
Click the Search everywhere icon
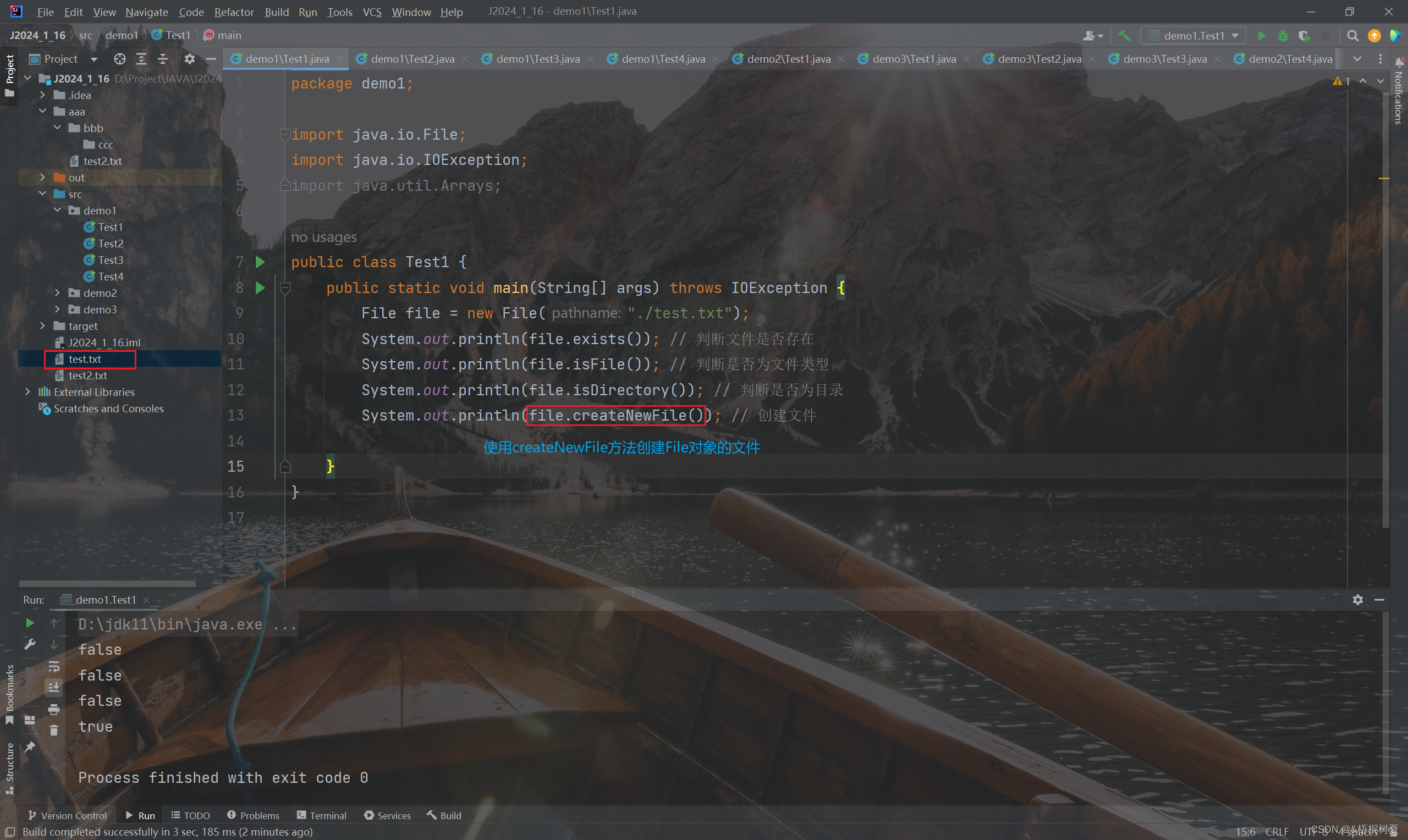(1352, 36)
